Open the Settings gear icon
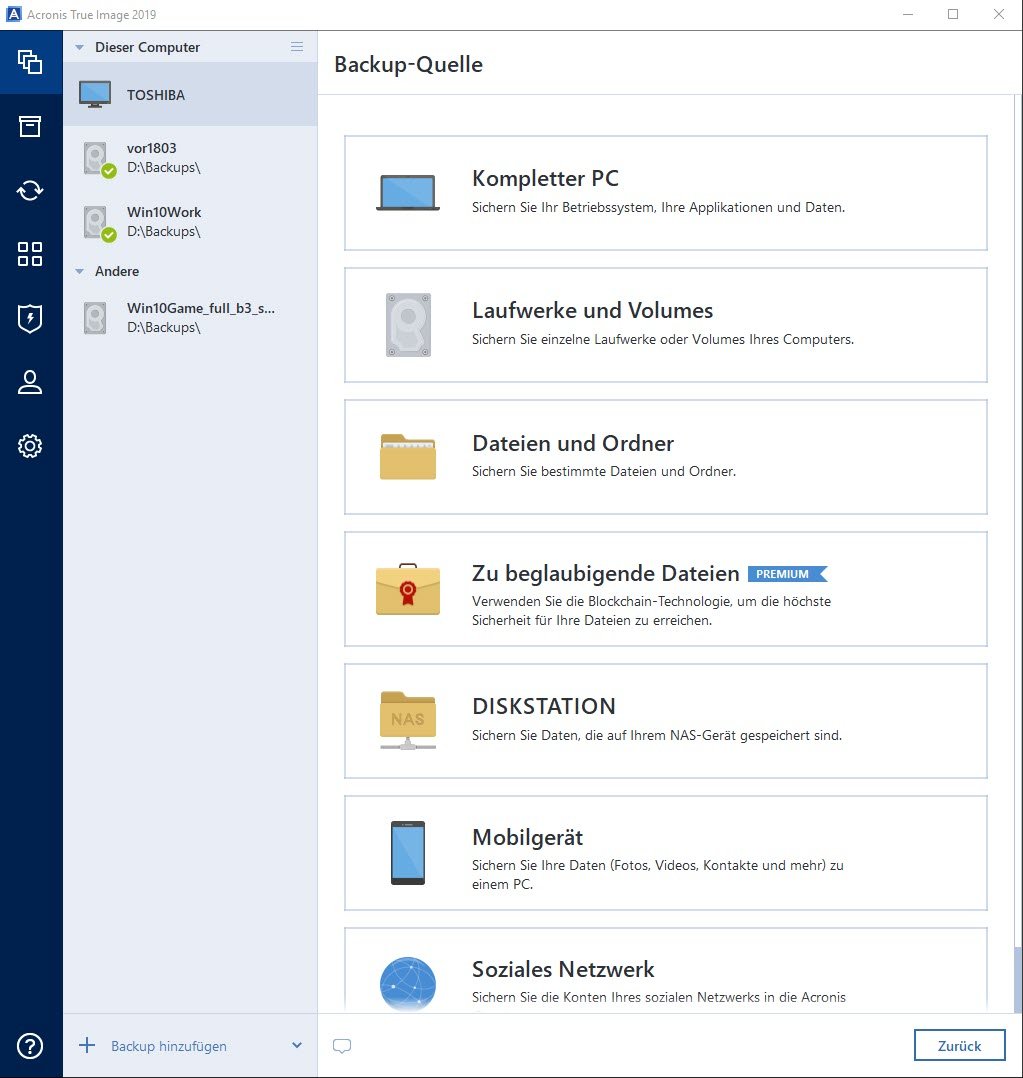This screenshot has height=1078, width=1023. (30, 446)
